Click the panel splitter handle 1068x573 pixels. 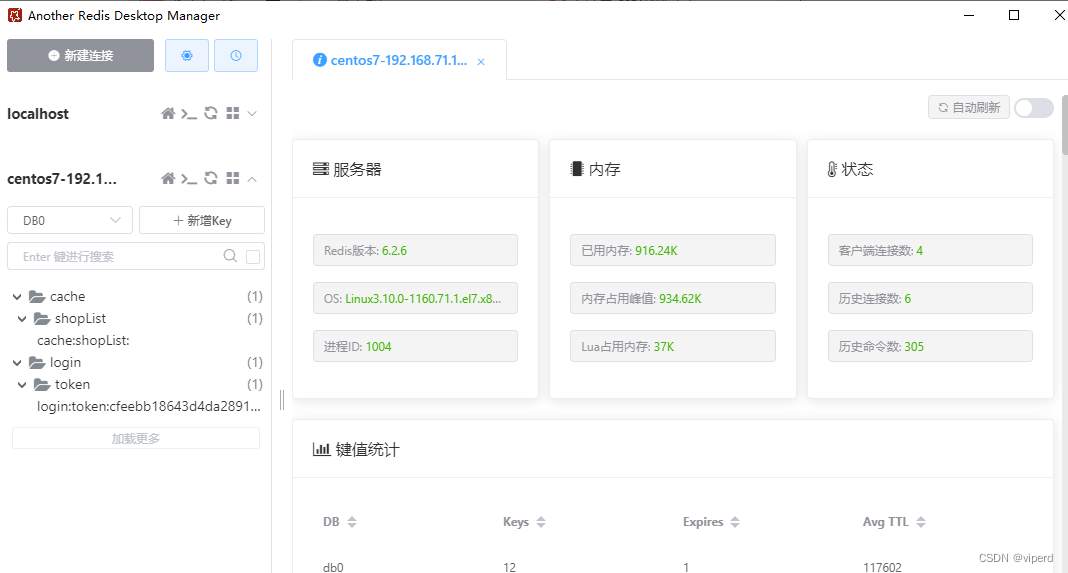click(x=282, y=400)
